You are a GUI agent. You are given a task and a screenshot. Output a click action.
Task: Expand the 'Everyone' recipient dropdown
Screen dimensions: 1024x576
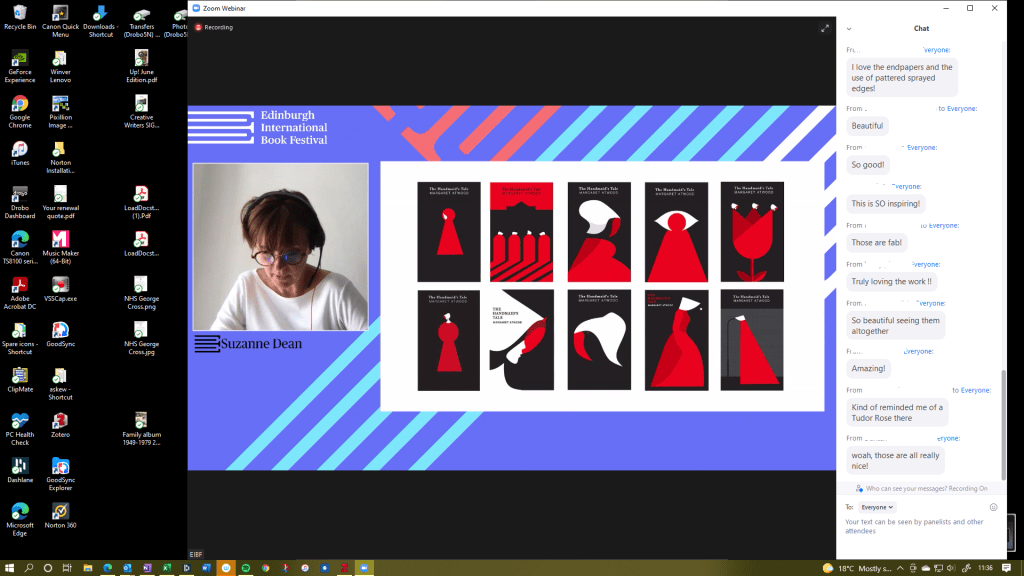[x=878, y=507]
